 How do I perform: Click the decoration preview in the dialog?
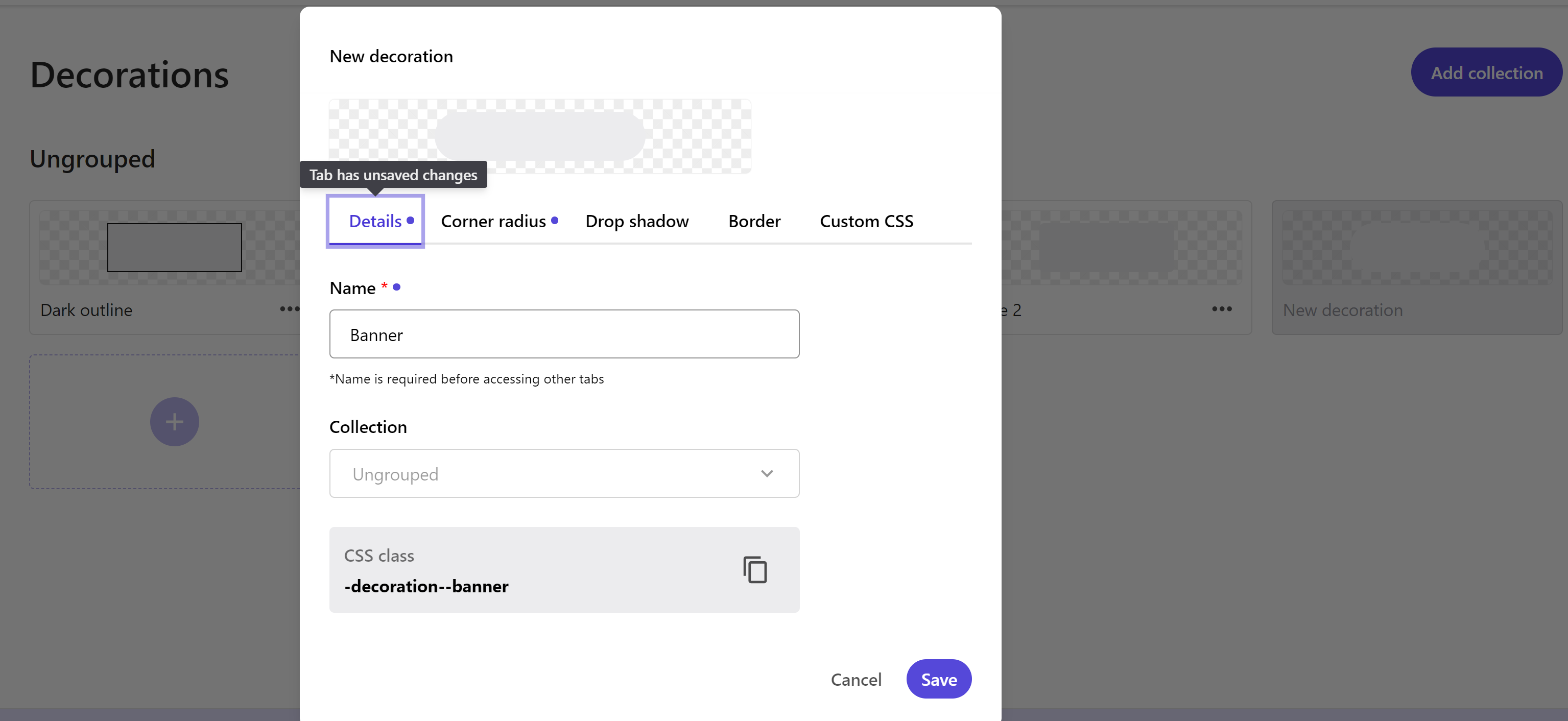[x=540, y=136]
